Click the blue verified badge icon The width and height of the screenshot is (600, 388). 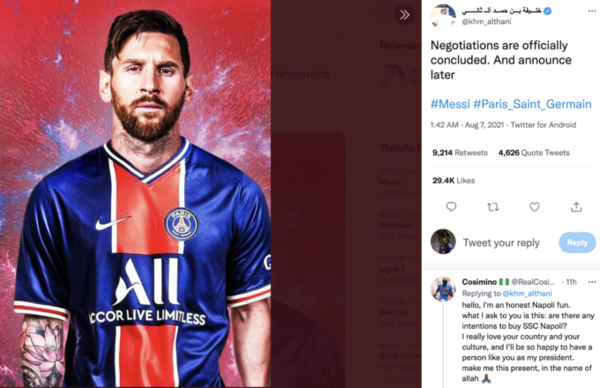coord(548,11)
